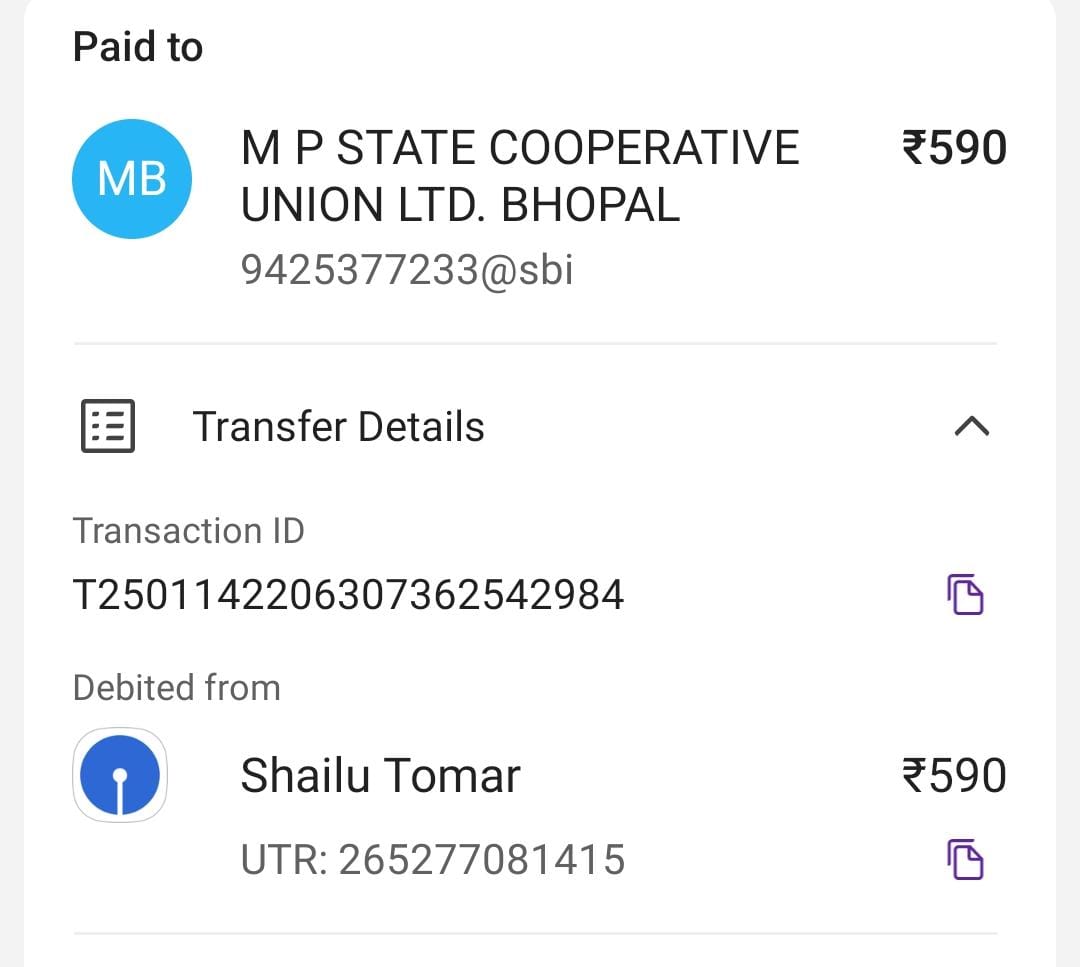Tap the Shailu Tomar account name
Viewport: 1080px width, 967px height.
click(x=380, y=776)
